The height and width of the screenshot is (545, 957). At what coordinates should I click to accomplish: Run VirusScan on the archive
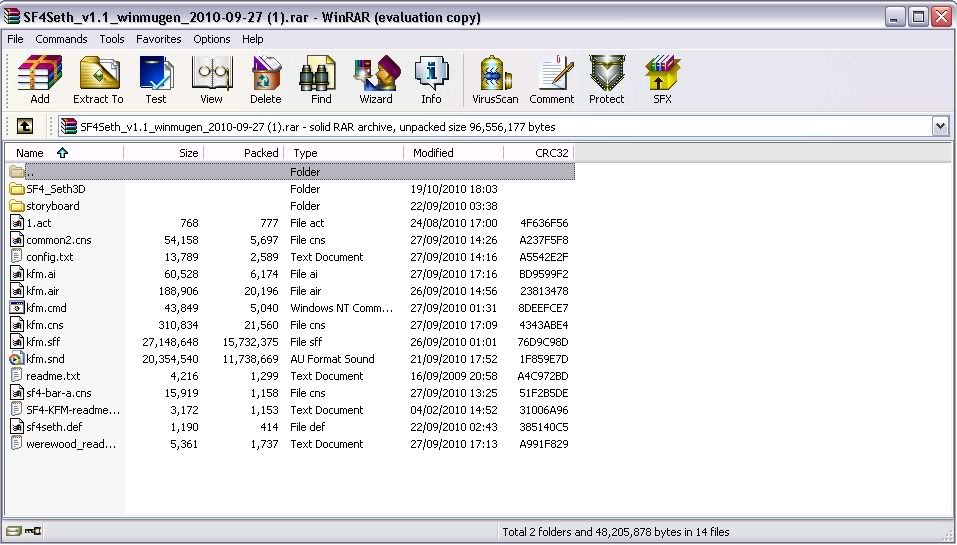(x=493, y=79)
